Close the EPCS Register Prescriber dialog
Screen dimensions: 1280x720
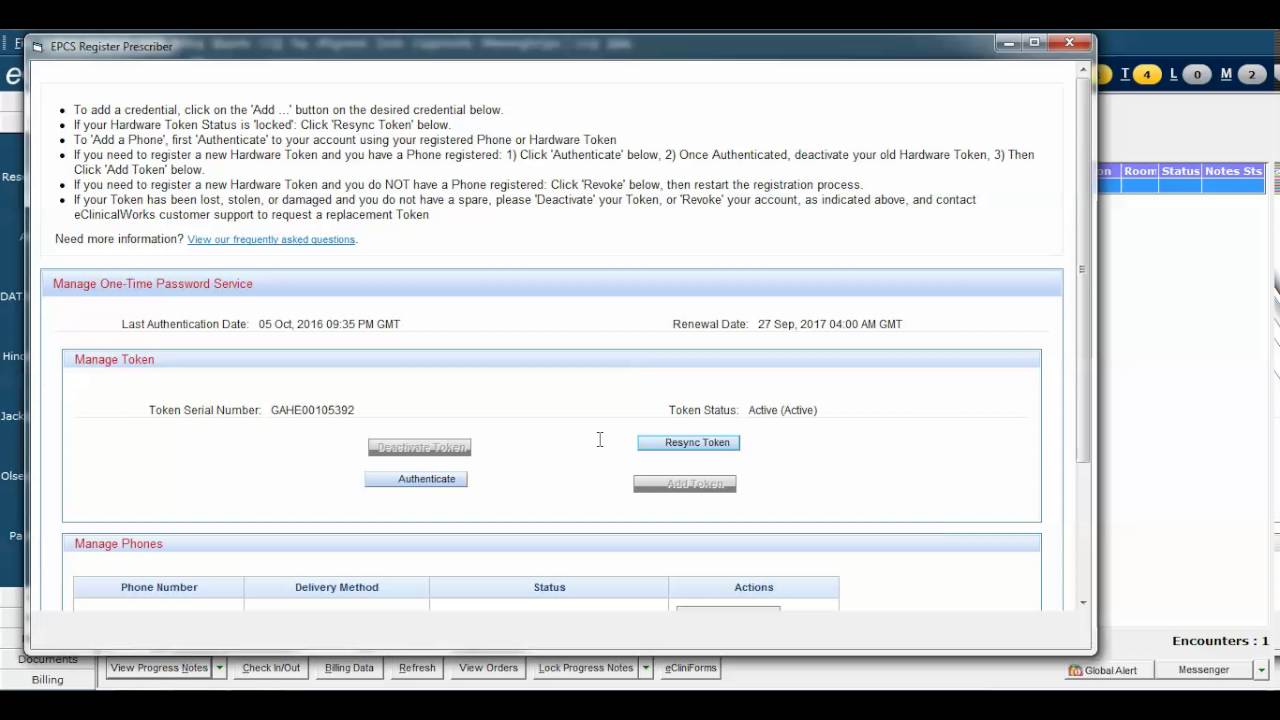click(1070, 42)
